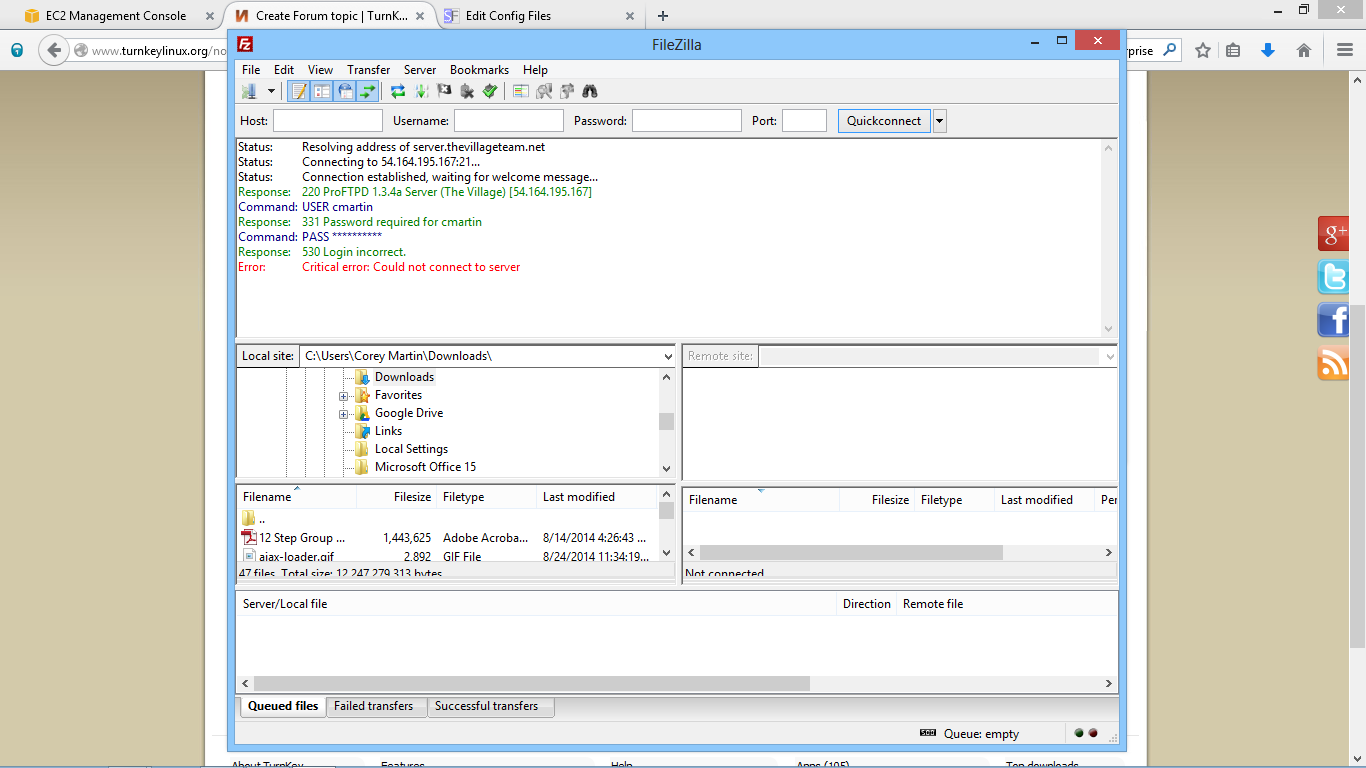Open the Bookmarks menu
The image size is (1366, 768).
(479, 70)
